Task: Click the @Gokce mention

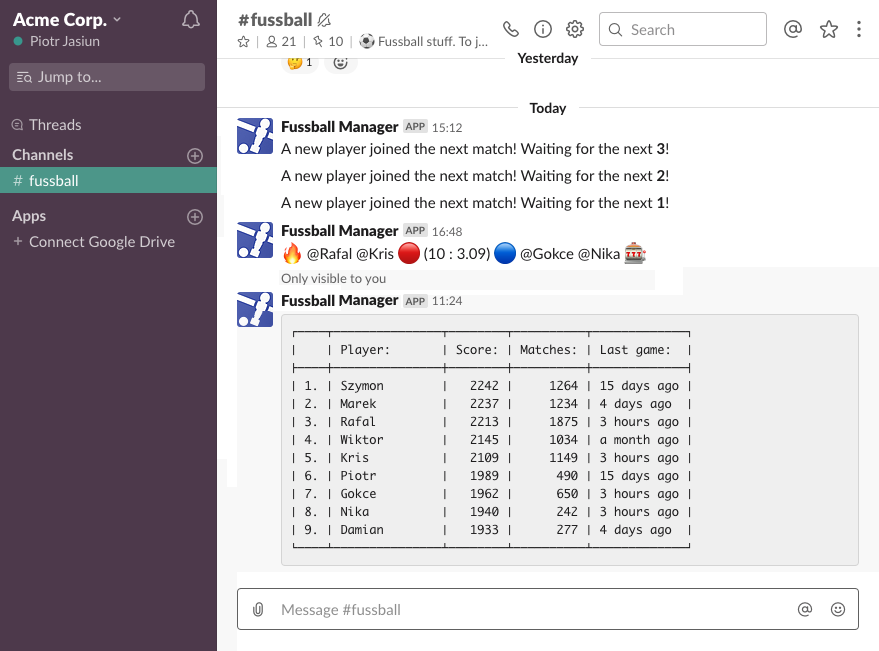Action: (x=547, y=254)
